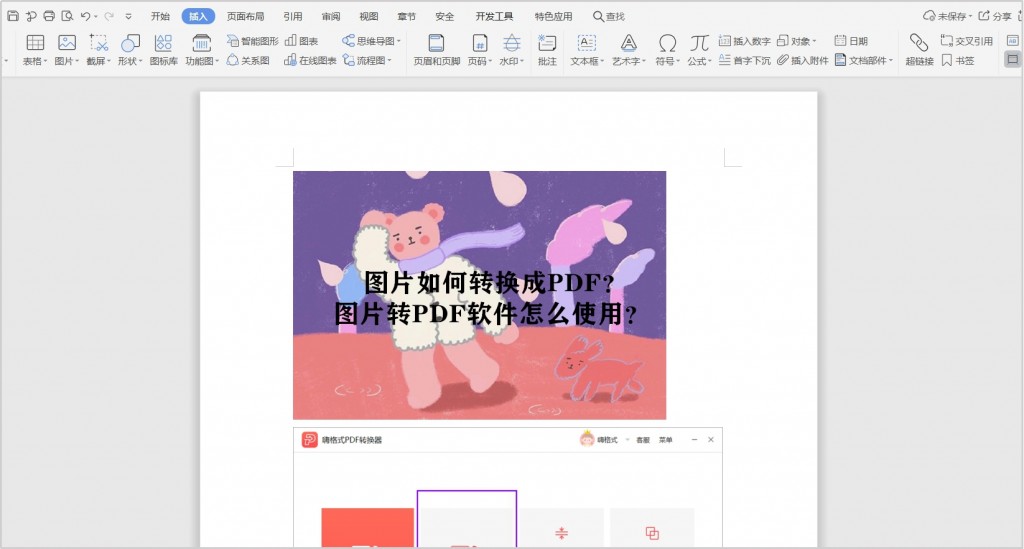Click the 超链接 (Hyperlink) icon
The height and width of the screenshot is (549, 1024).
[919, 43]
